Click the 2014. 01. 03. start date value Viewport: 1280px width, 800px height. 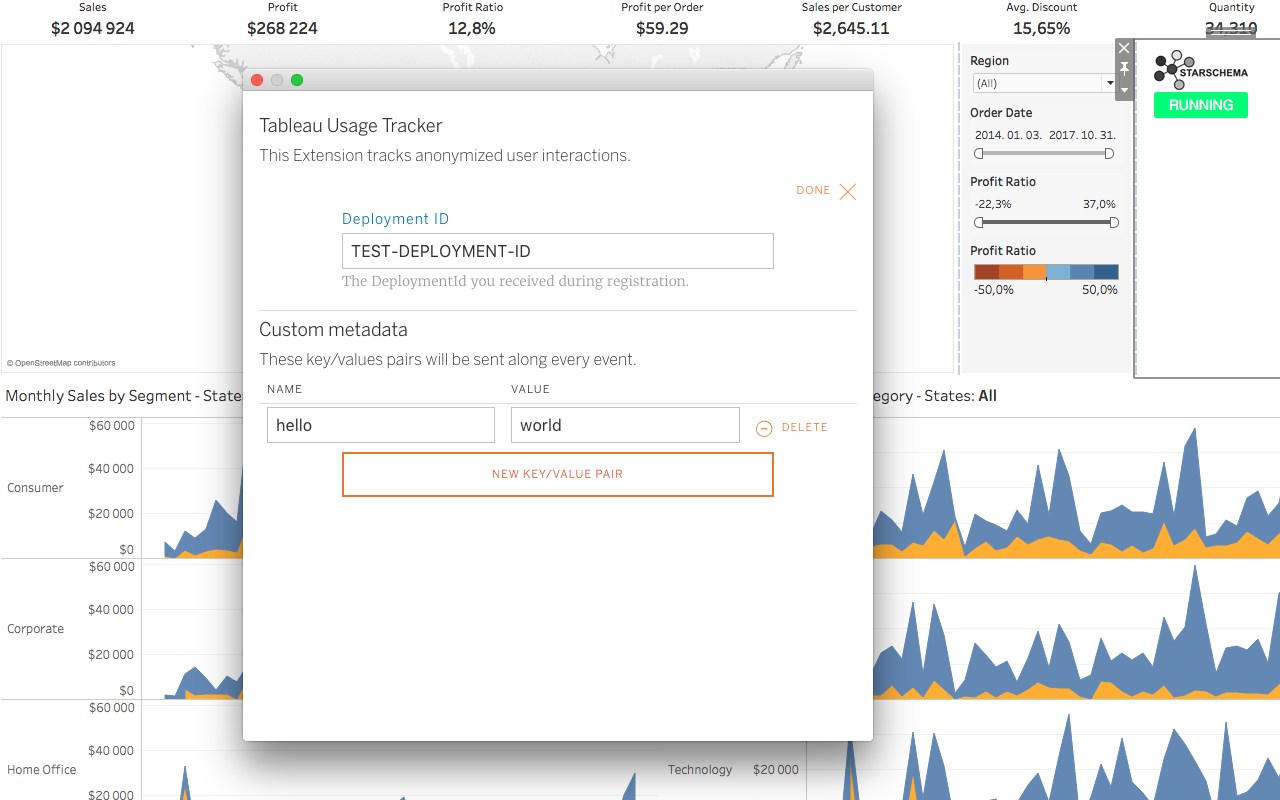pos(1008,134)
